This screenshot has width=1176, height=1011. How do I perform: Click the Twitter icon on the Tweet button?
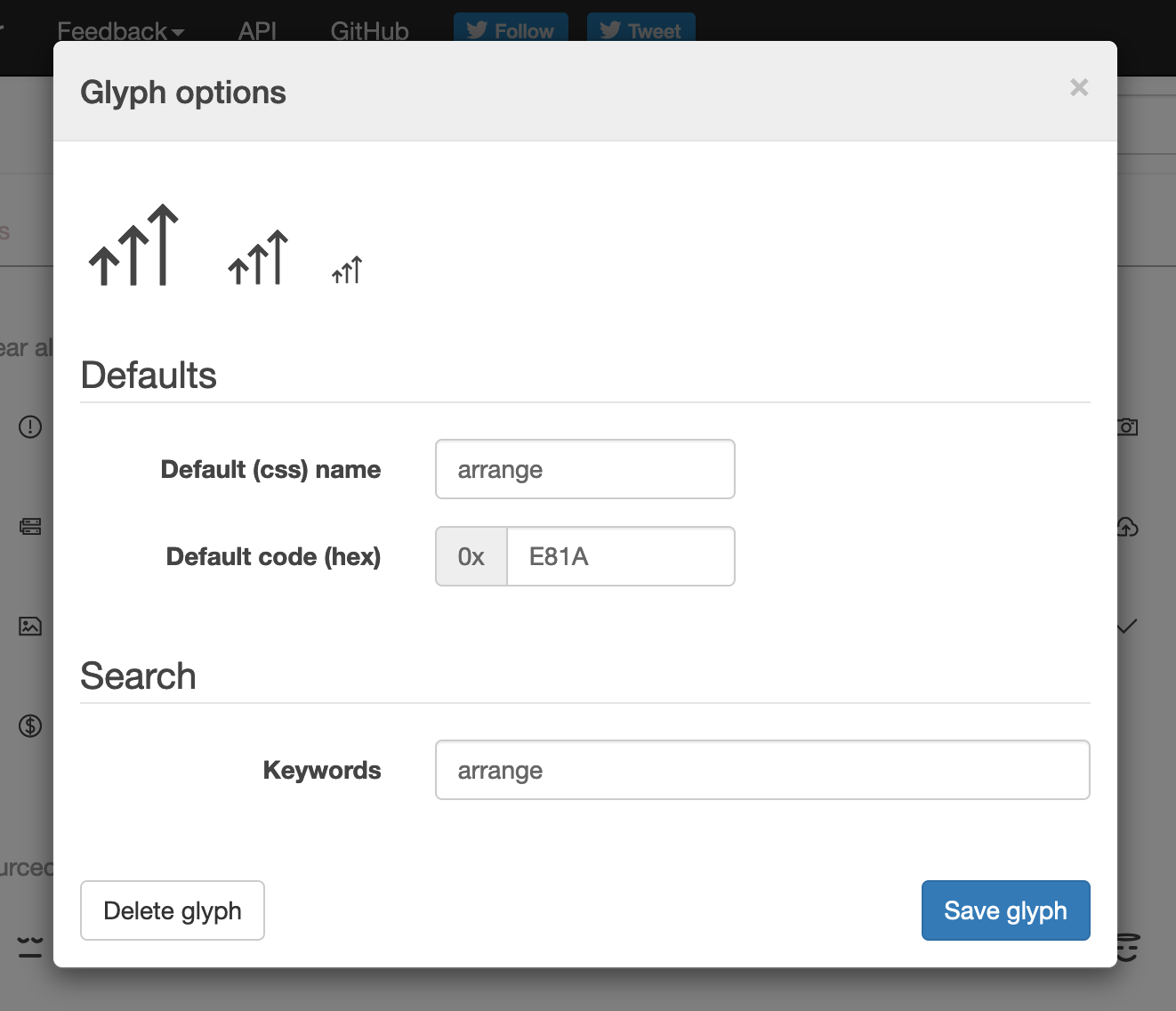click(609, 29)
